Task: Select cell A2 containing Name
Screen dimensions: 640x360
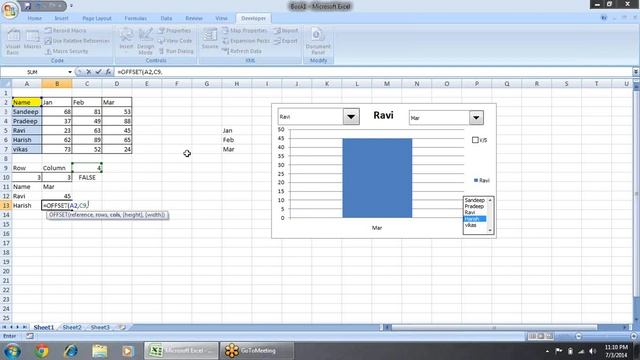Action: (x=27, y=102)
